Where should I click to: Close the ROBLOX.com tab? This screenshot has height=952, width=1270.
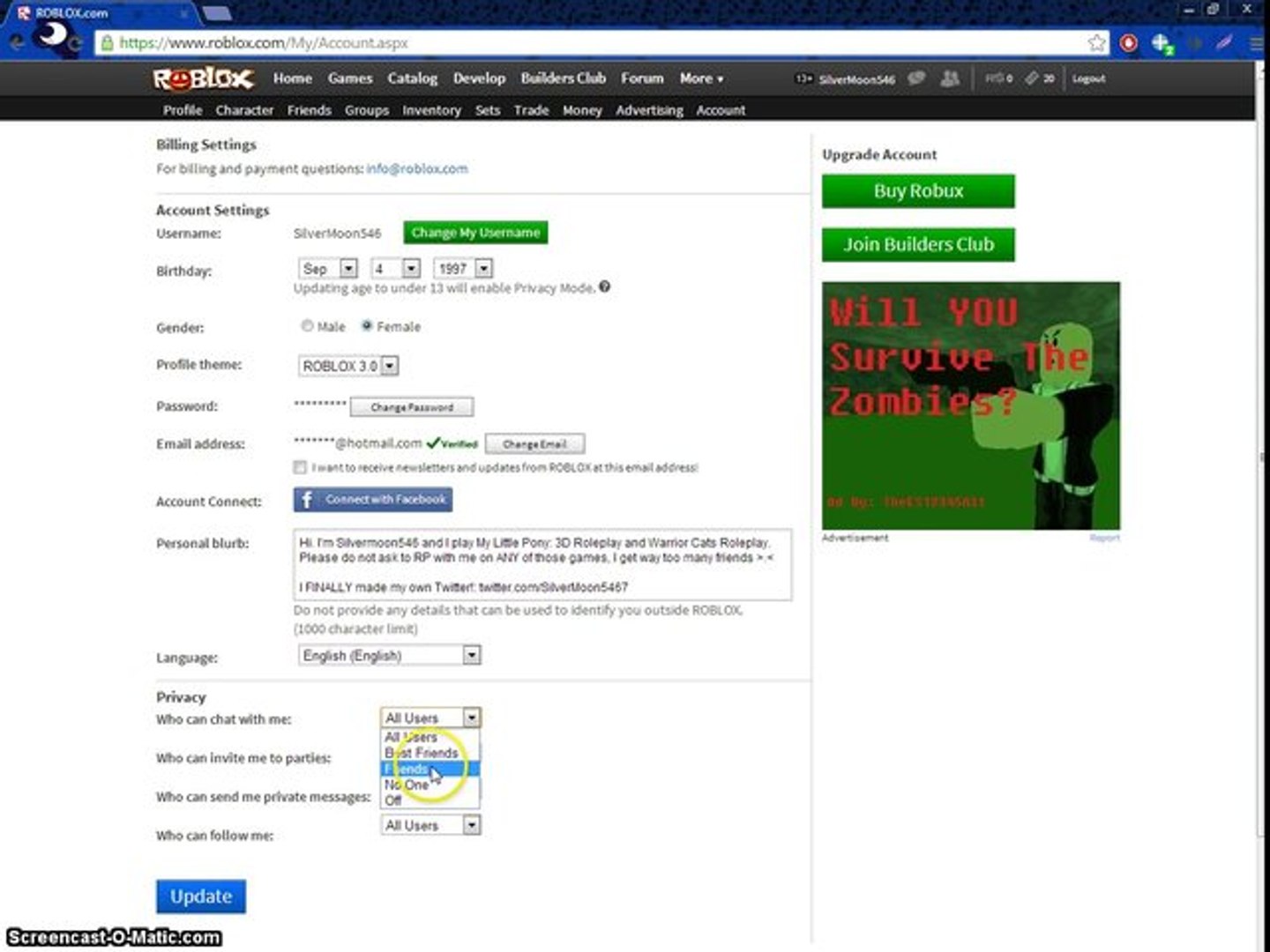[x=184, y=13]
